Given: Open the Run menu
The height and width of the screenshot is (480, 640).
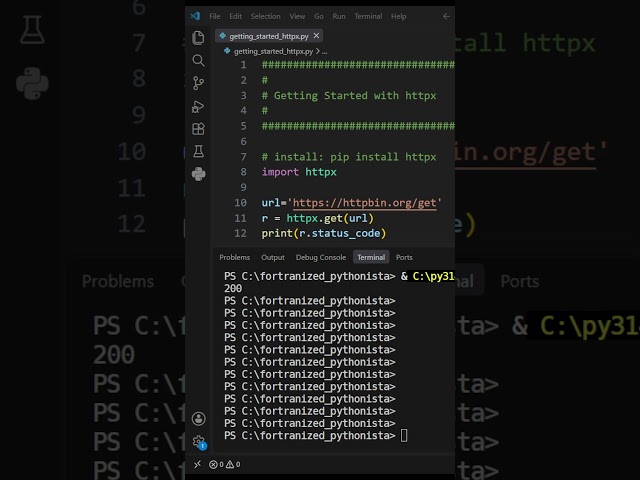Looking at the screenshot, I should click(x=339, y=16).
